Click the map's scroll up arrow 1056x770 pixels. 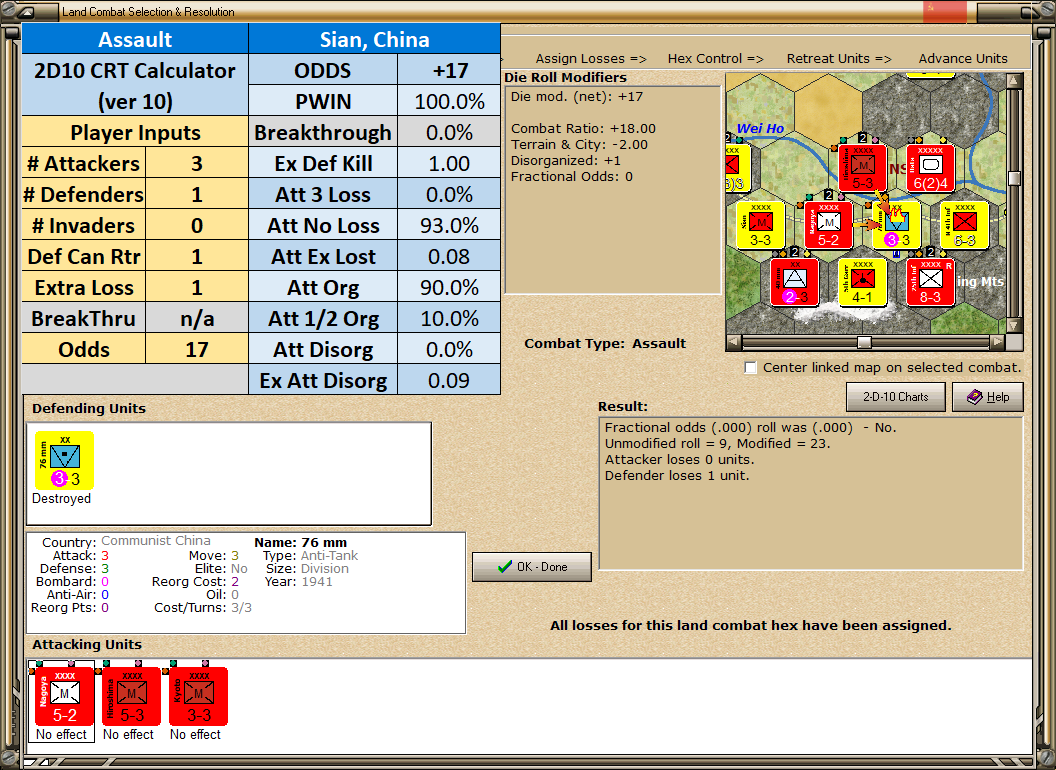(x=1014, y=82)
